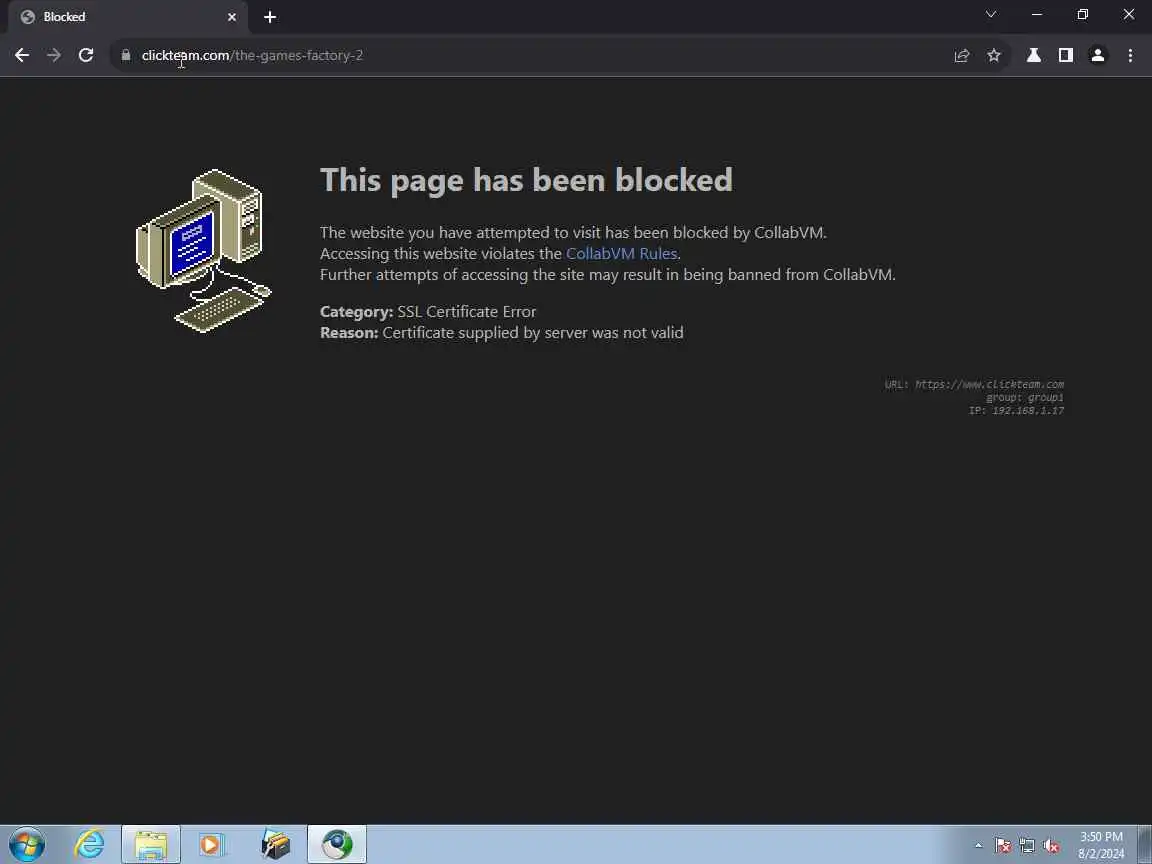Launch Internet Explorer from the taskbar
1152x864 pixels.
pyautogui.click(x=89, y=844)
